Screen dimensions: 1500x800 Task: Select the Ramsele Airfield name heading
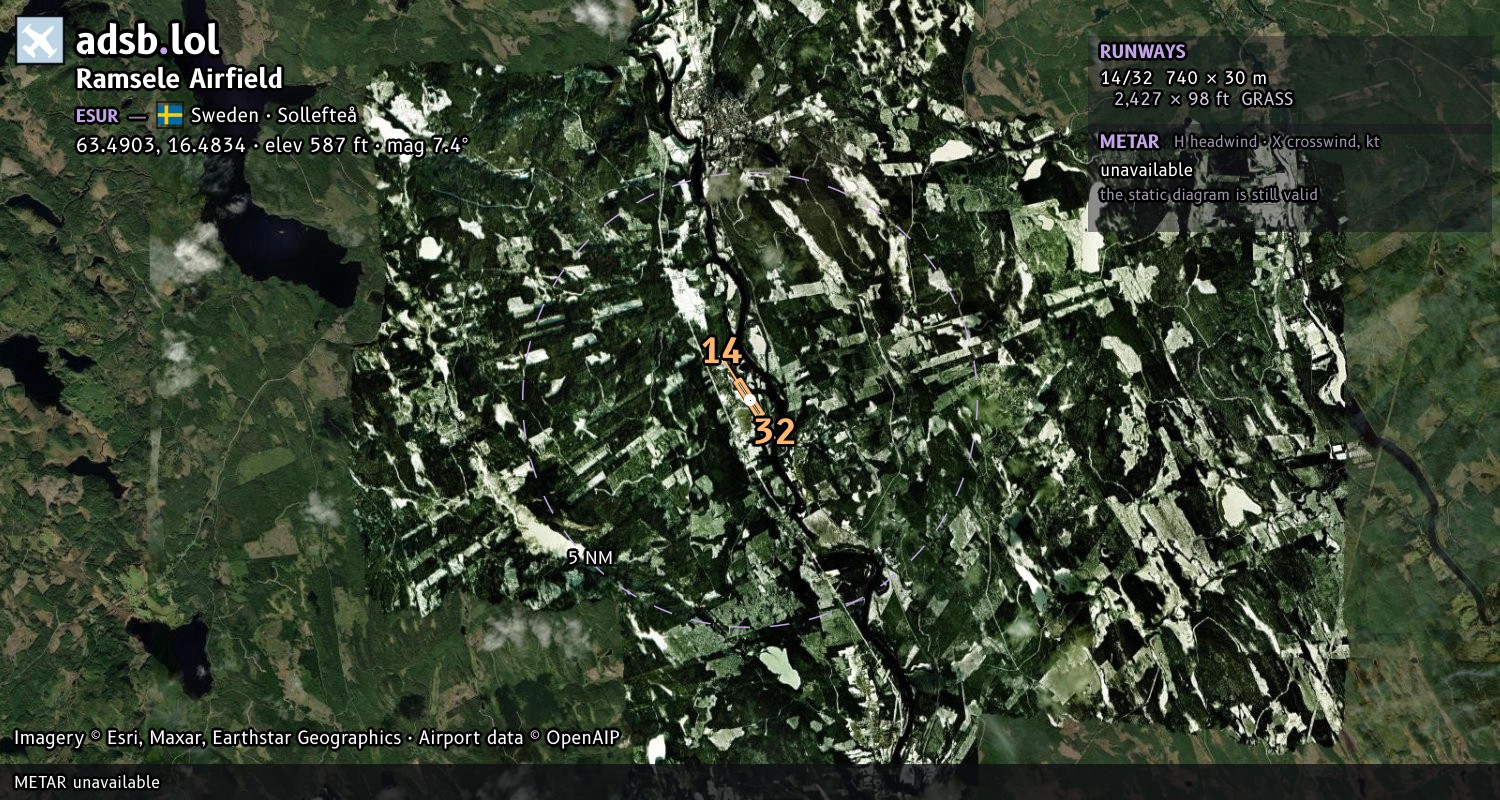click(179, 78)
